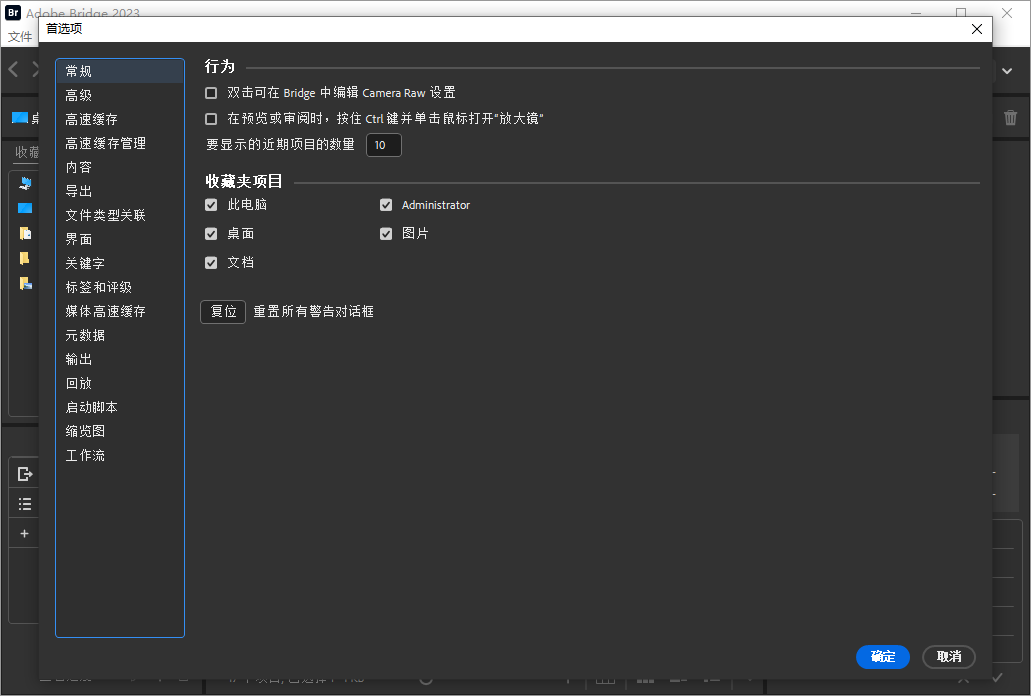
Task: Enable editing Camera Raw settings on double-click
Action: (x=211, y=92)
